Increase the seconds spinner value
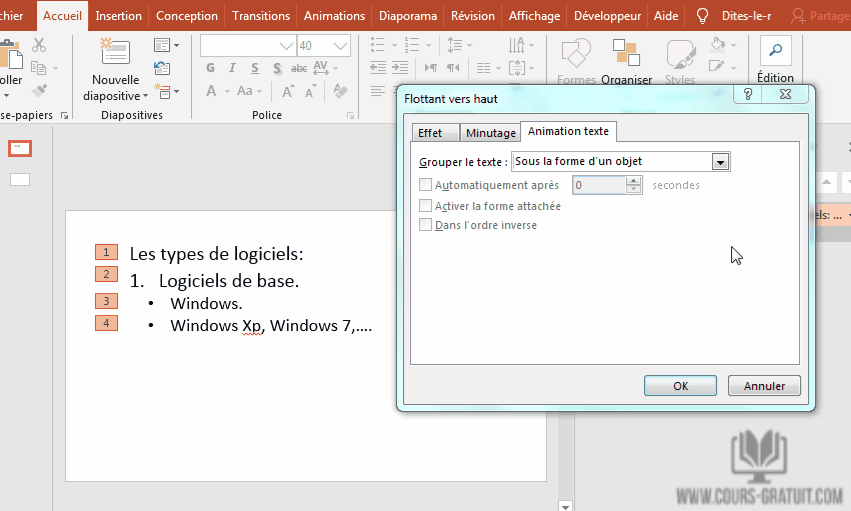The image size is (851, 511). [633, 180]
